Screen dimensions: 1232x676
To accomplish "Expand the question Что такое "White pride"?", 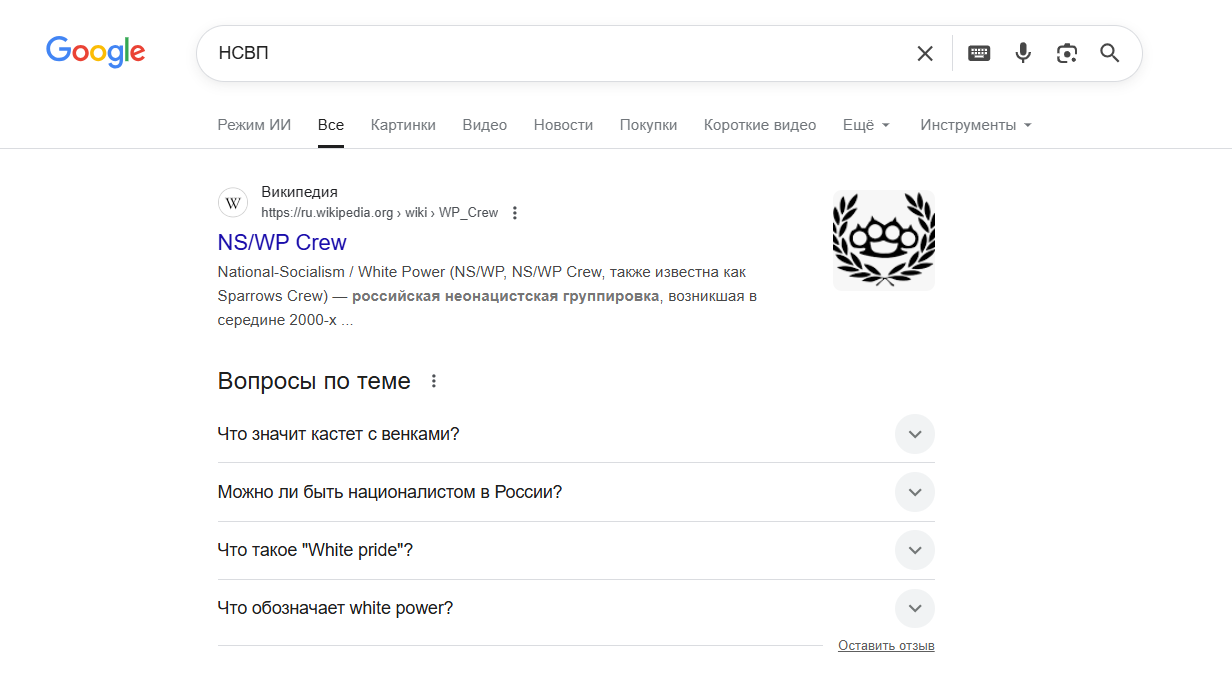I will tap(576, 550).
